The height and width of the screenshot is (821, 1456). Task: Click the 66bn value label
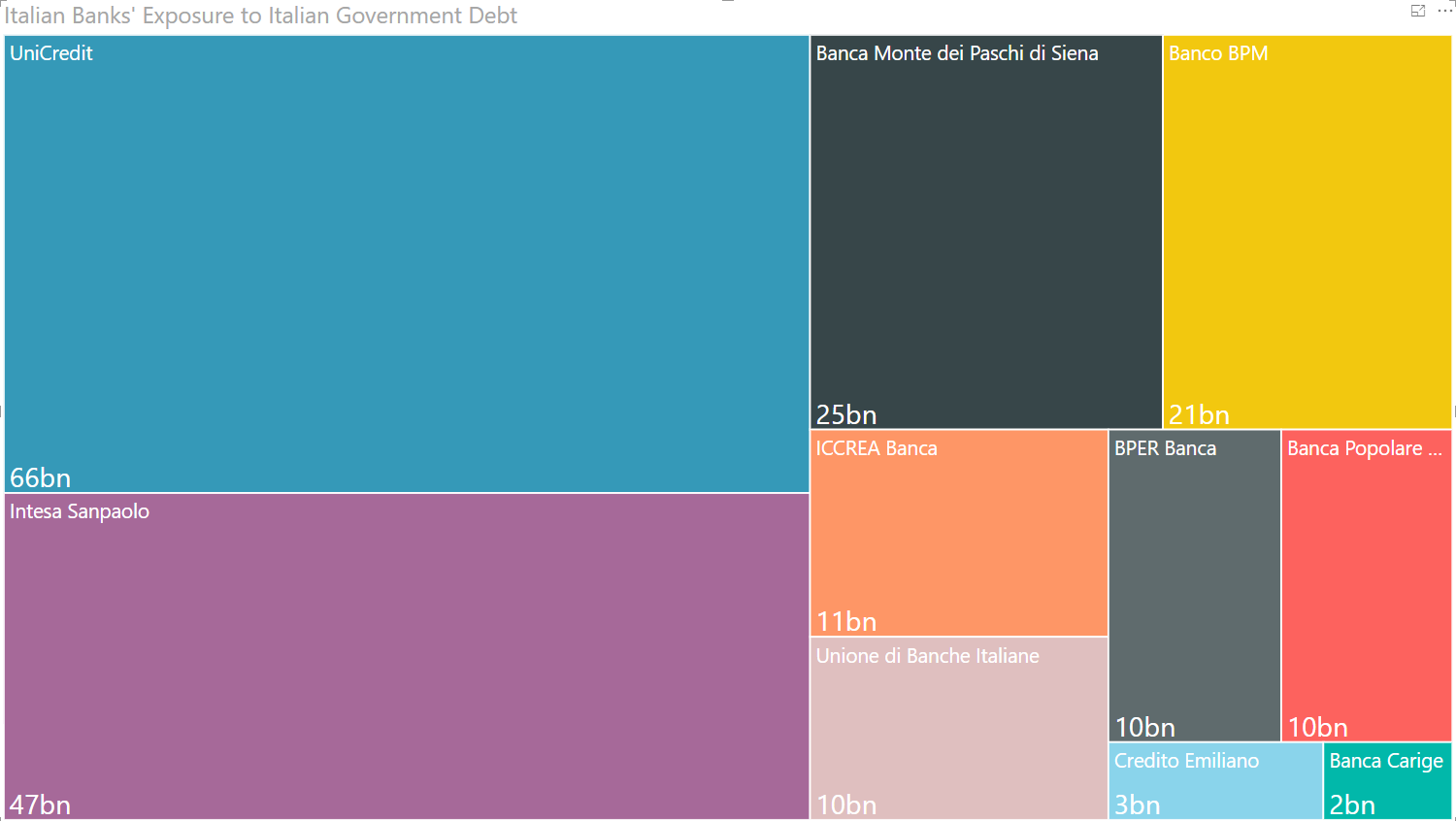[41, 477]
